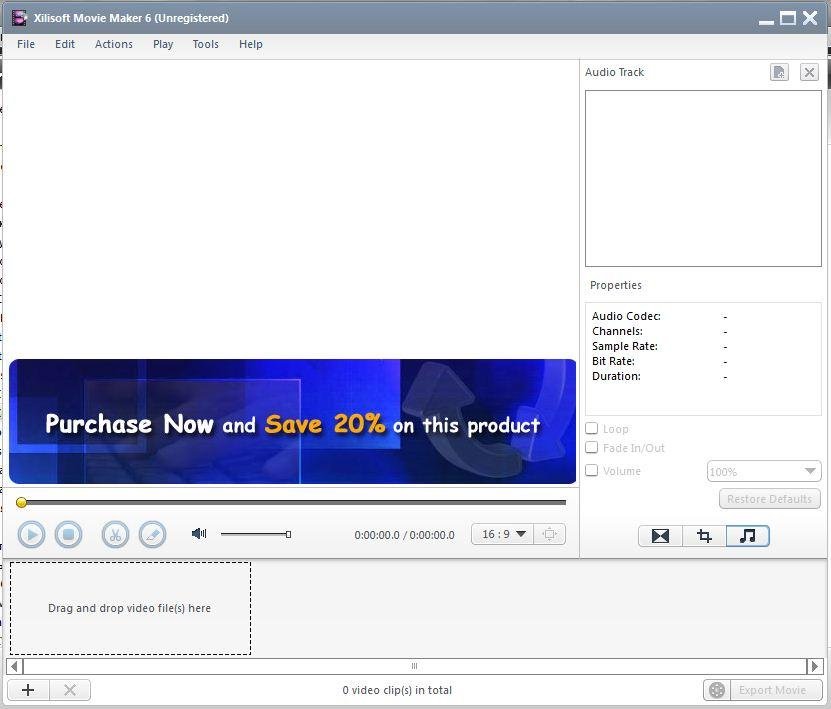The height and width of the screenshot is (709, 831).
Task: Check the Volume checkbox
Action: coord(592,471)
